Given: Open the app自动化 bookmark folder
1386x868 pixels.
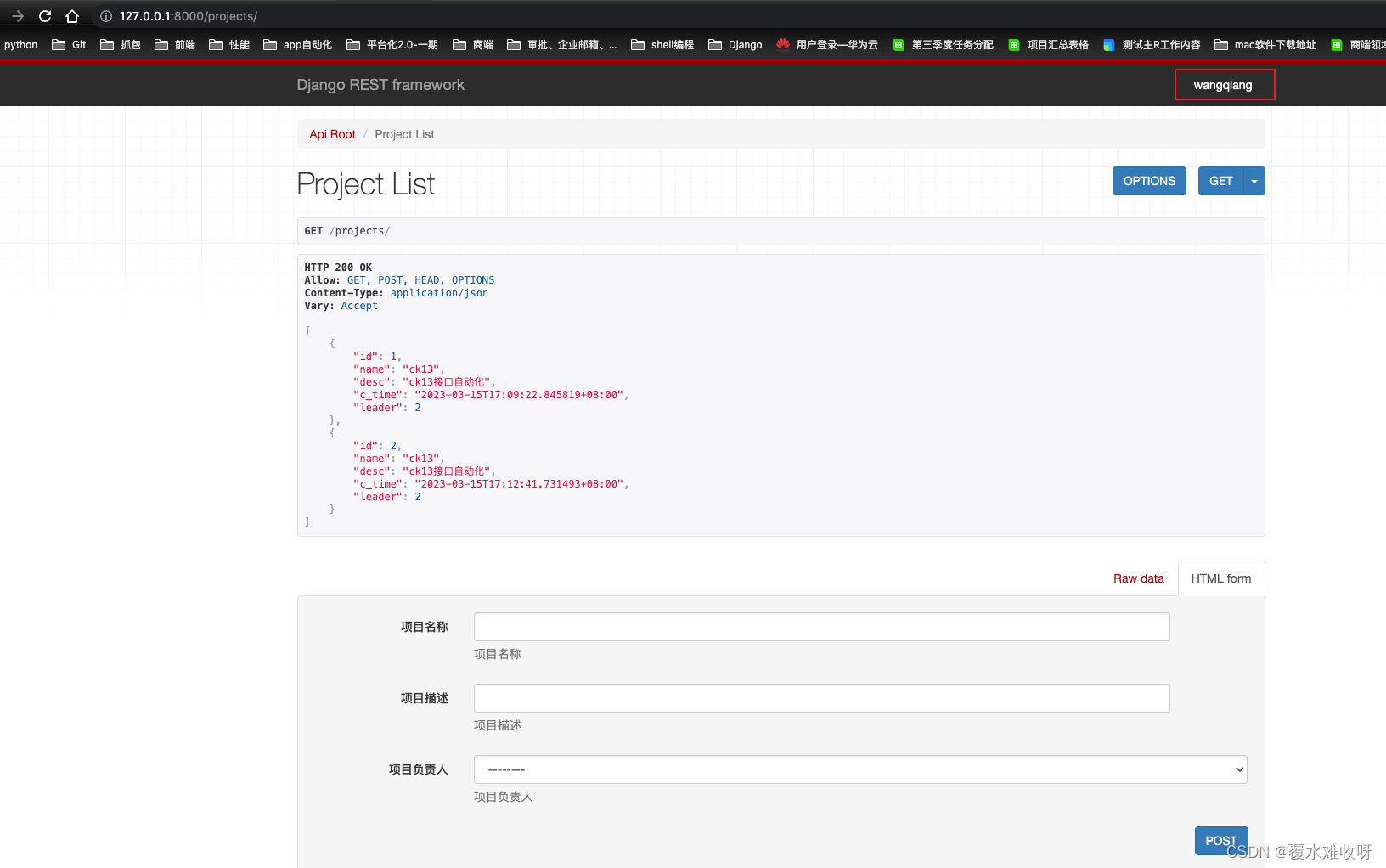Looking at the screenshot, I should (297, 45).
